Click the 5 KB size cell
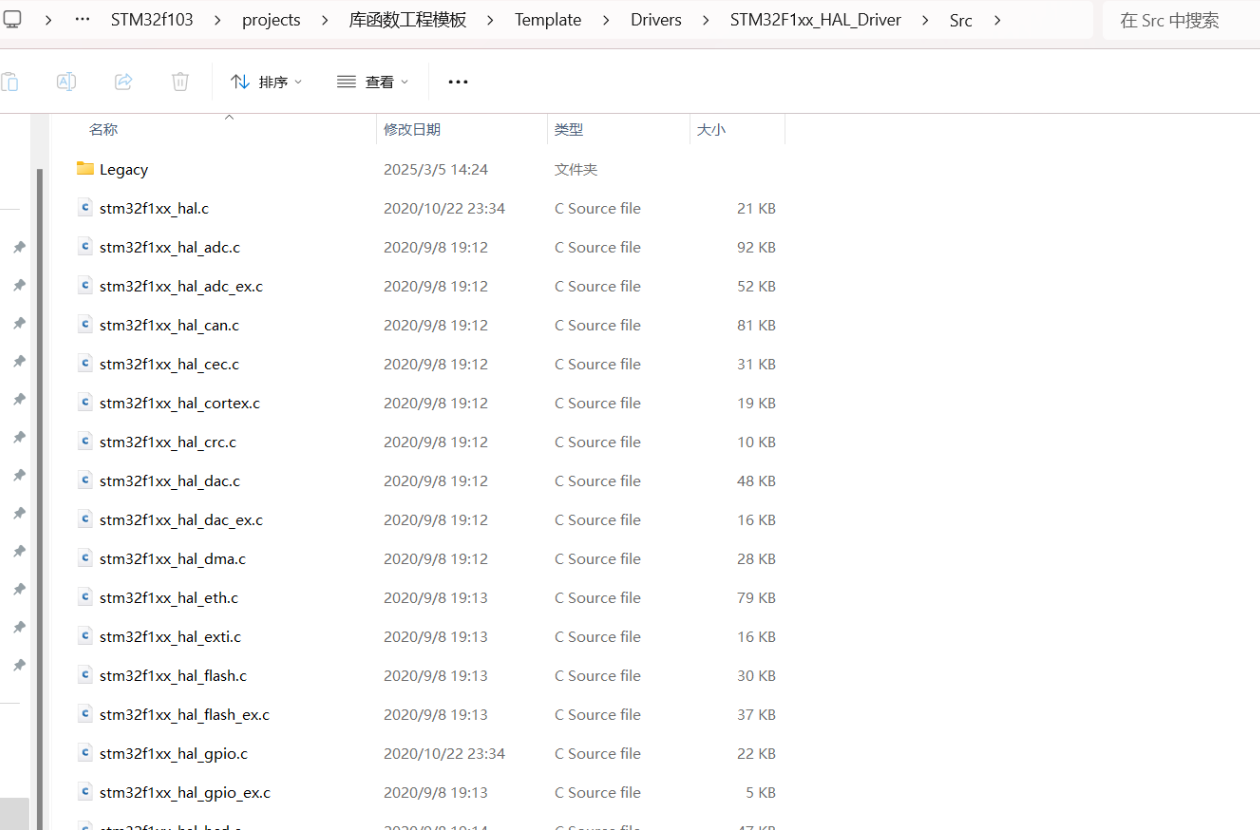 tap(760, 793)
